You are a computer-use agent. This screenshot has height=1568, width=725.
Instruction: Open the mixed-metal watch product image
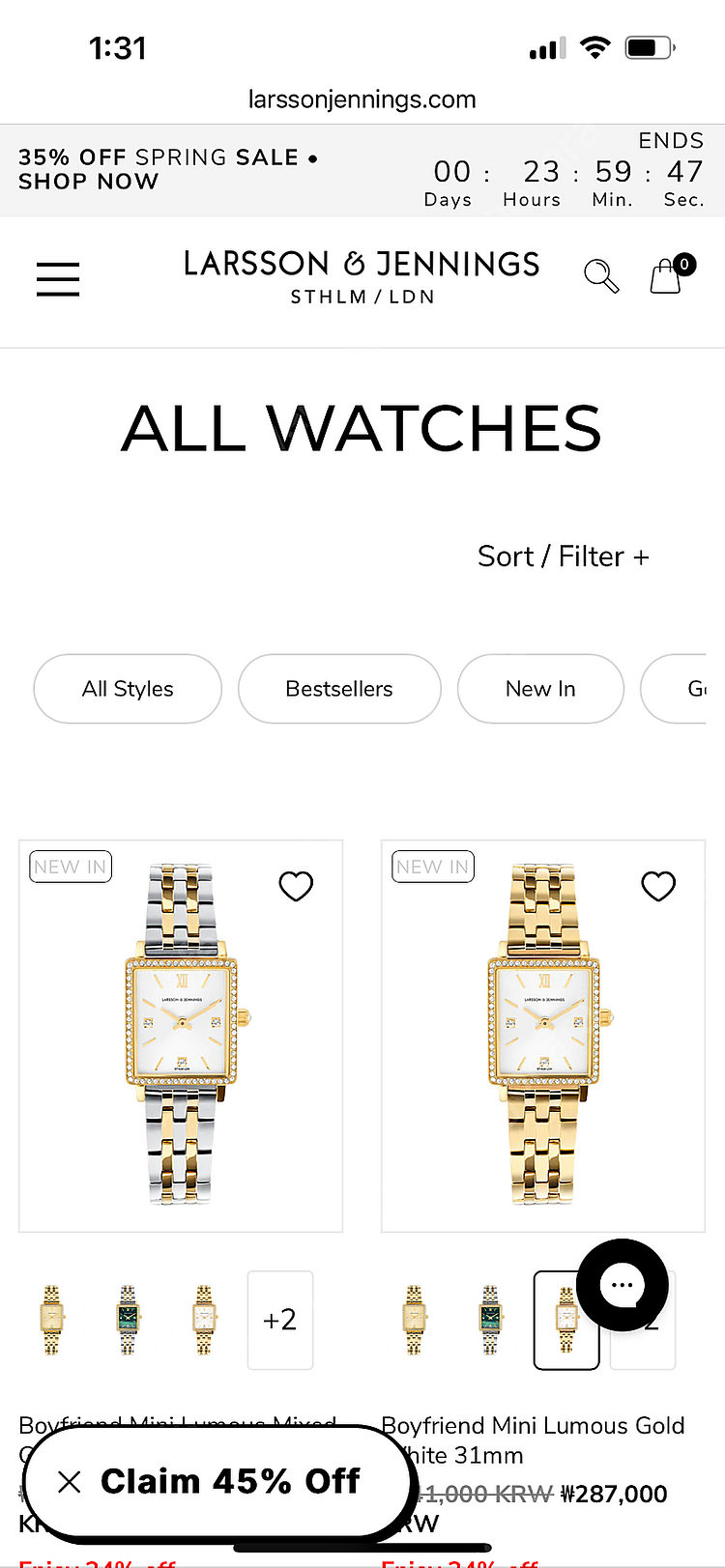tap(181, 1036)
